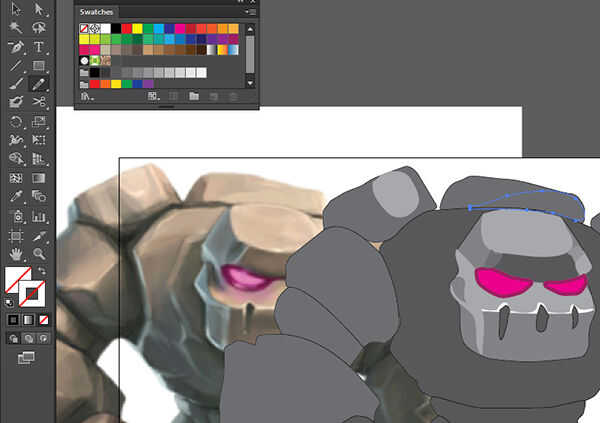Select the Slice tool
Image resolution: width=600 pixels, height=423 pixels.
click(x=39, y=236)
